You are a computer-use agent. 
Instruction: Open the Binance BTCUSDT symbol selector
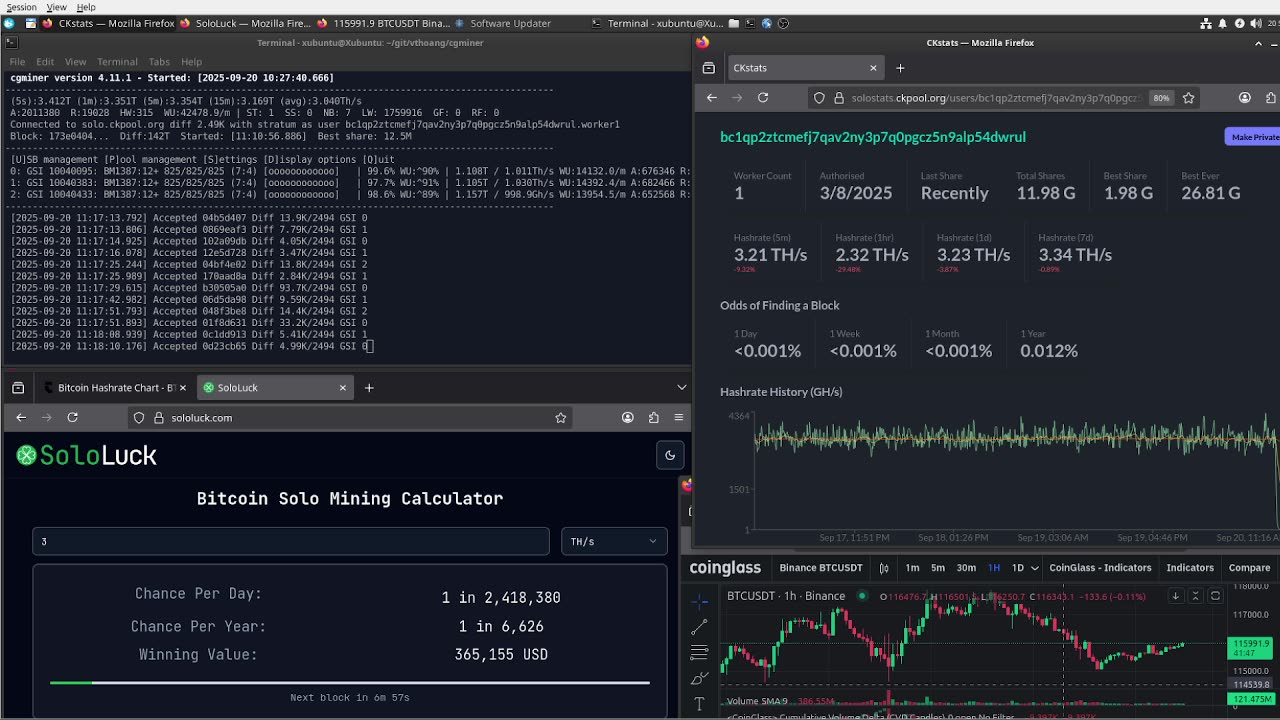(821, 568)
